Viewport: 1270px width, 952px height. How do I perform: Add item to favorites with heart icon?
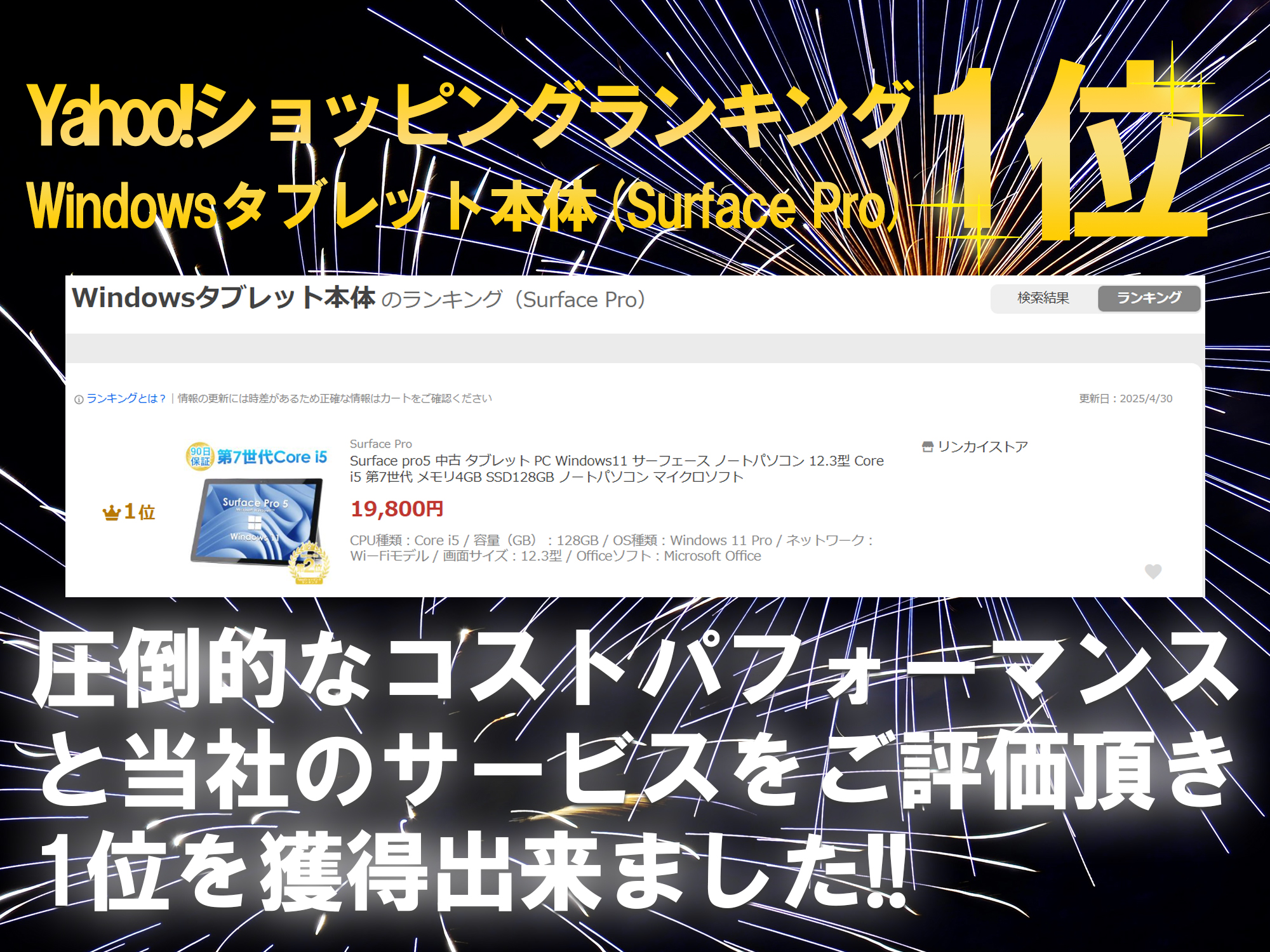[x=1153, y=571]
